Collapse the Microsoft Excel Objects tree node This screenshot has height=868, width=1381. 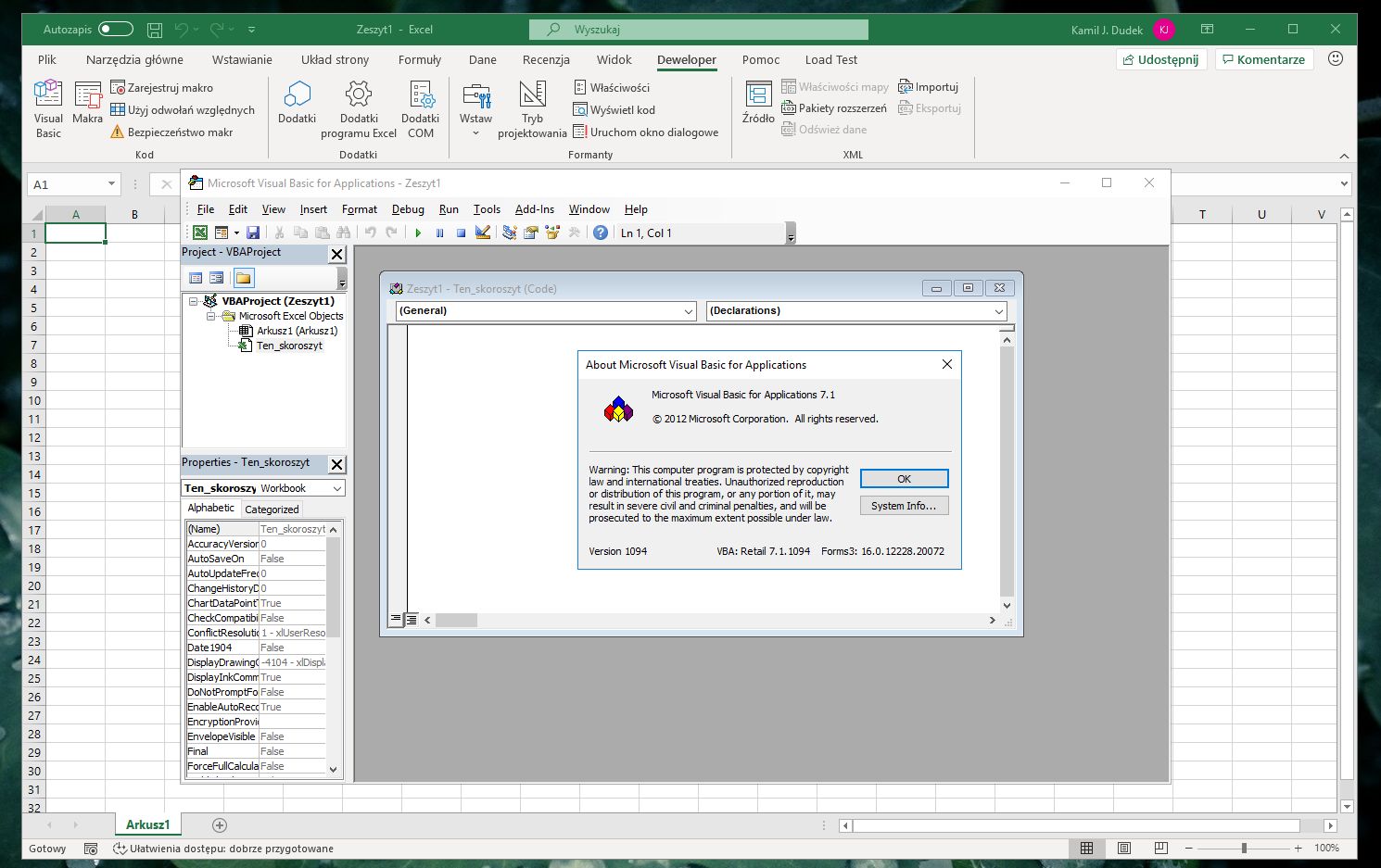[211, 316]
